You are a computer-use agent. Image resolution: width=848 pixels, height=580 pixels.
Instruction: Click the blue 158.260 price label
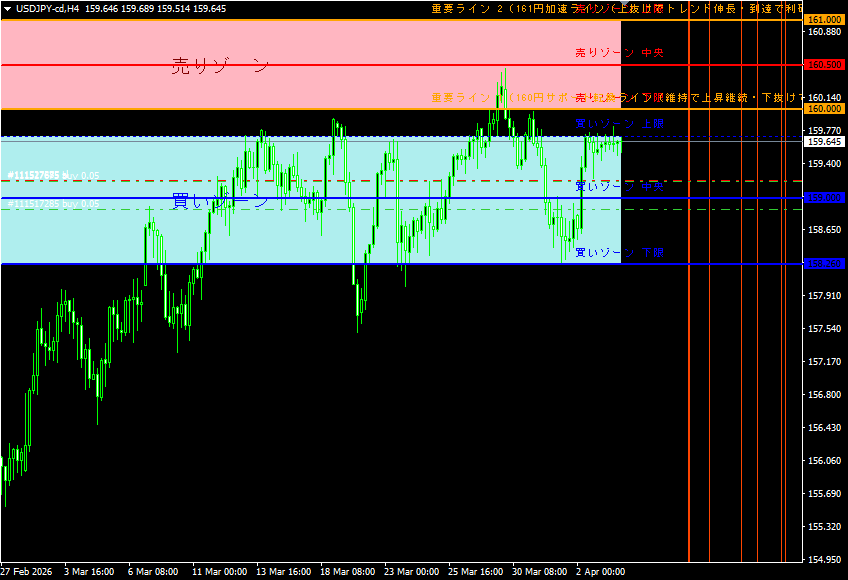click(x=824, y=264)
